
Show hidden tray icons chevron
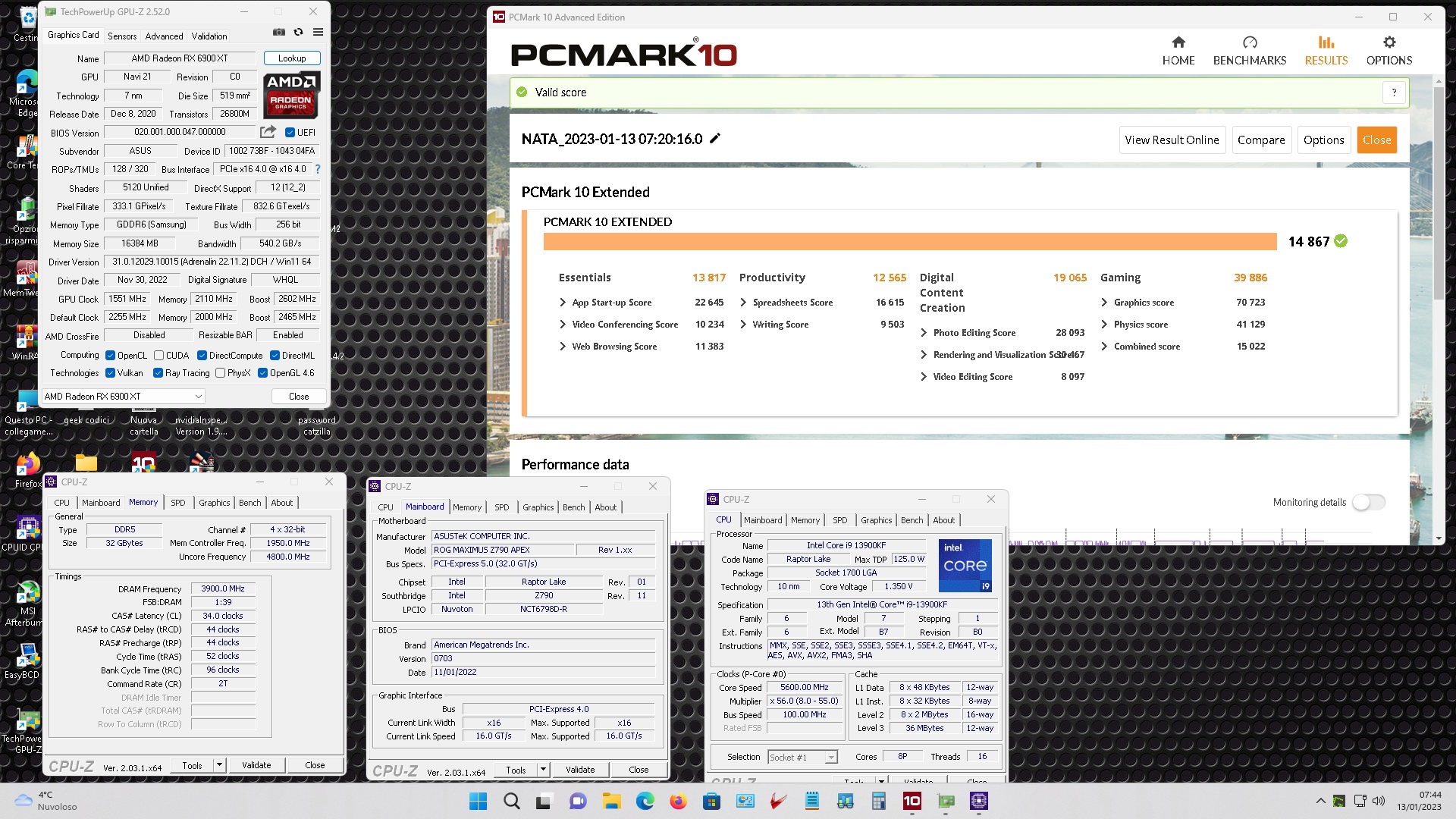[x=1320, y=801]
